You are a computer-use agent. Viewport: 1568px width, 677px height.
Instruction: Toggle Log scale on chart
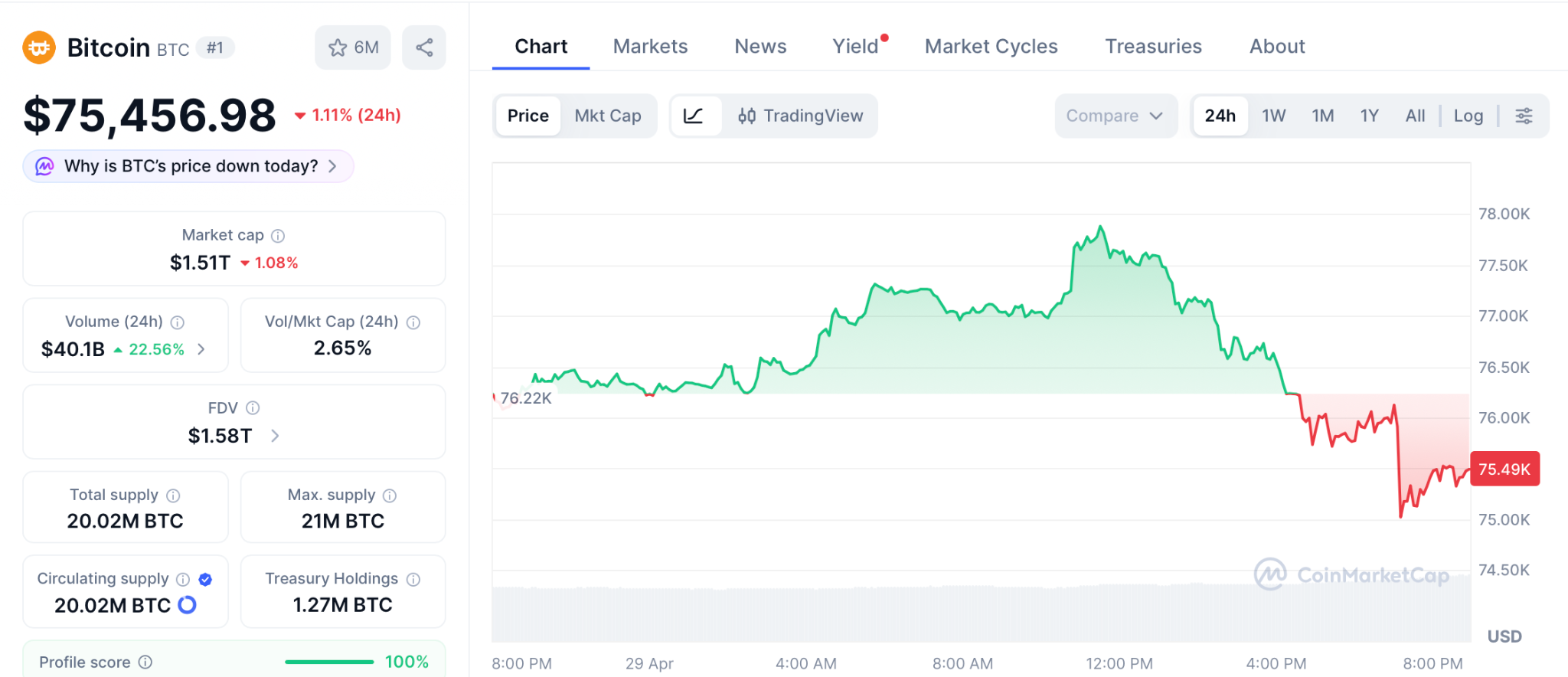1468,116
